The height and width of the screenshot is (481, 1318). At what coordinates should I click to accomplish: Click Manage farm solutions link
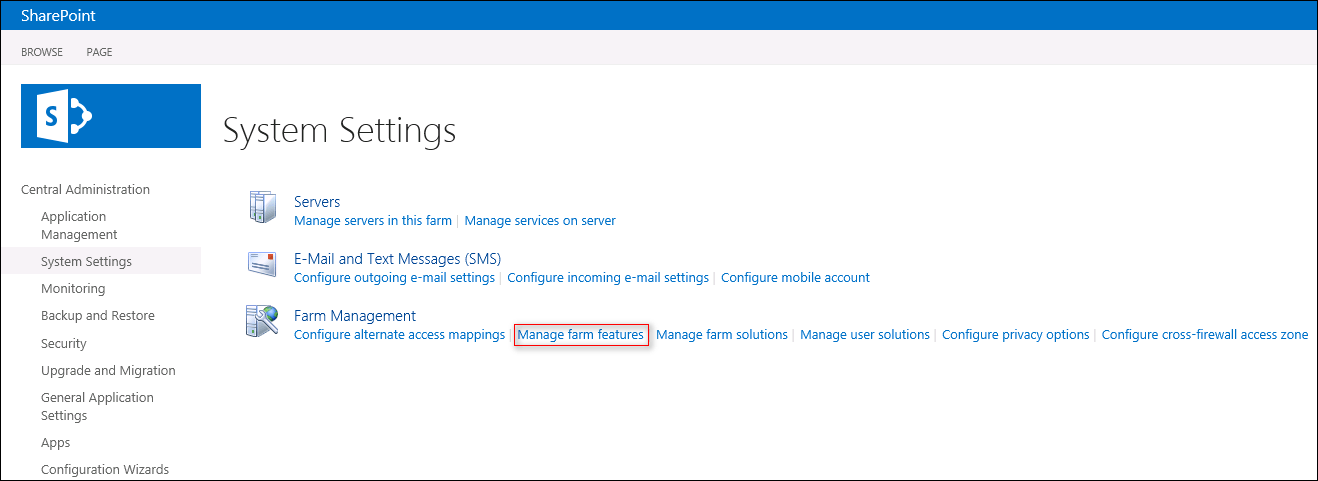[x=722, y=335]
